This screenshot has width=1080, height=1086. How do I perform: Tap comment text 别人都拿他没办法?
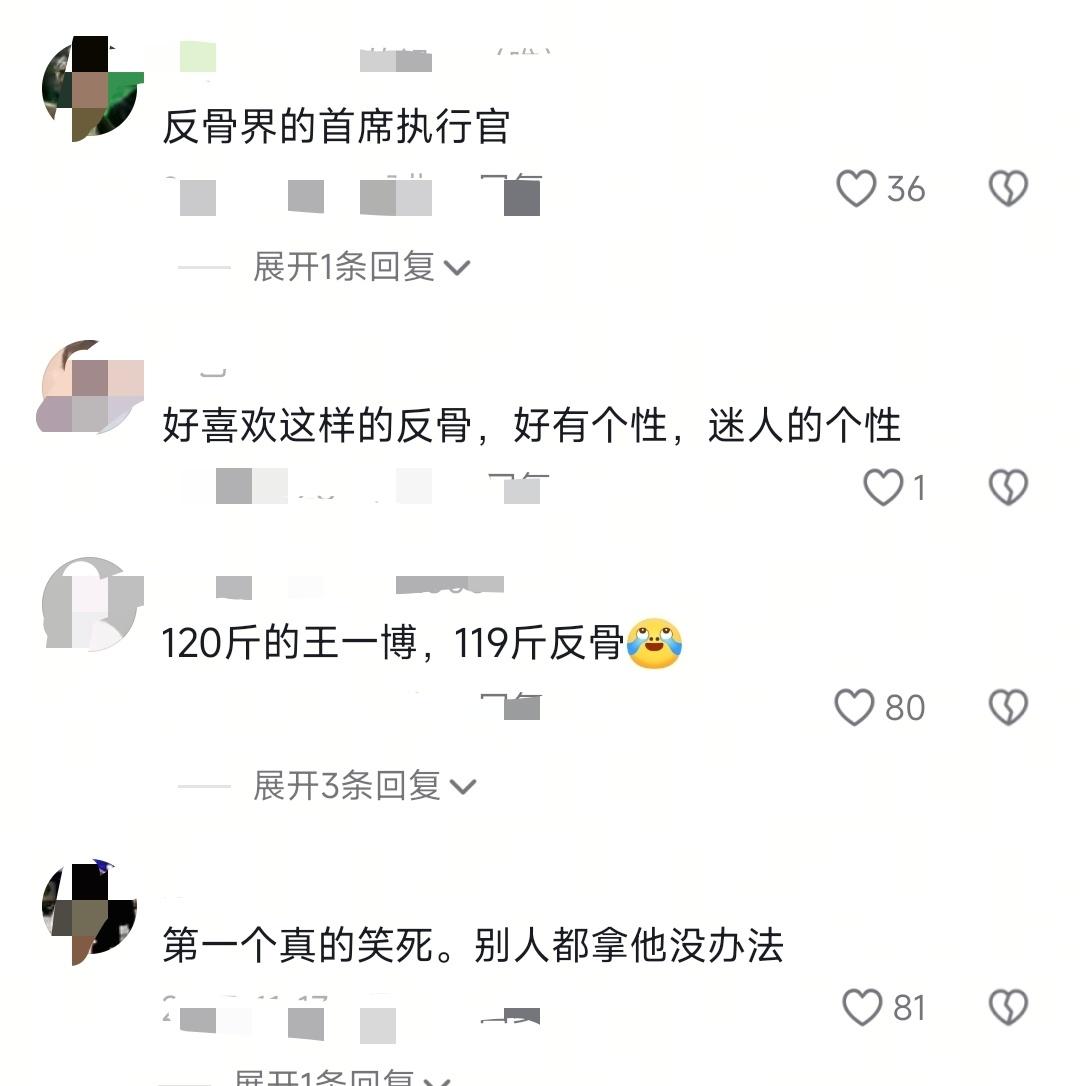628,945
